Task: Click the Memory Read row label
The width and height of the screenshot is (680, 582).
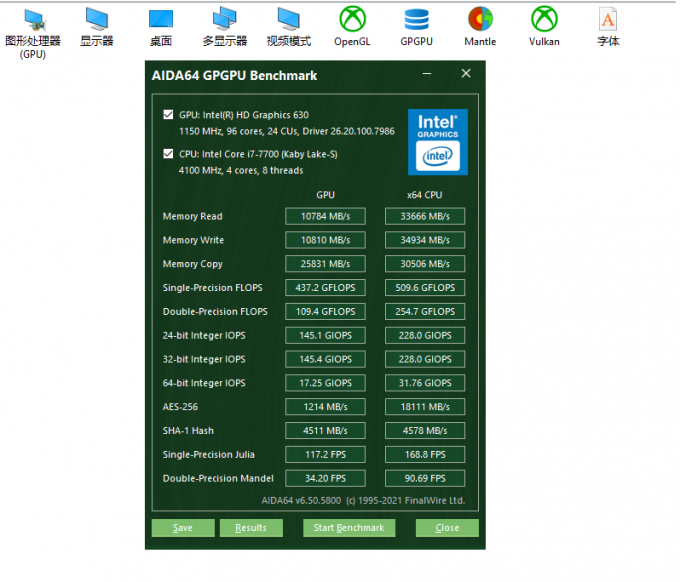Action: [x=193, y=216]
